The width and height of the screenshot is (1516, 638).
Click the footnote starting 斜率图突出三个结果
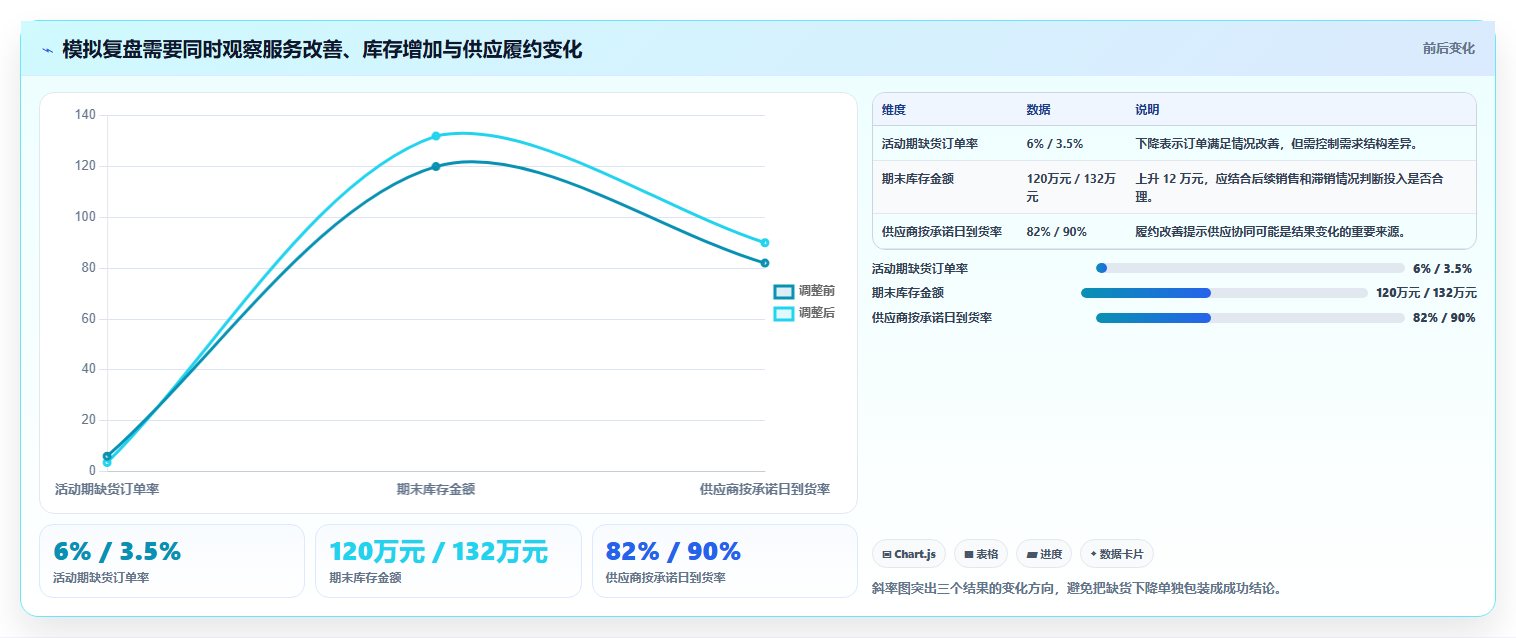[1077, 588]
